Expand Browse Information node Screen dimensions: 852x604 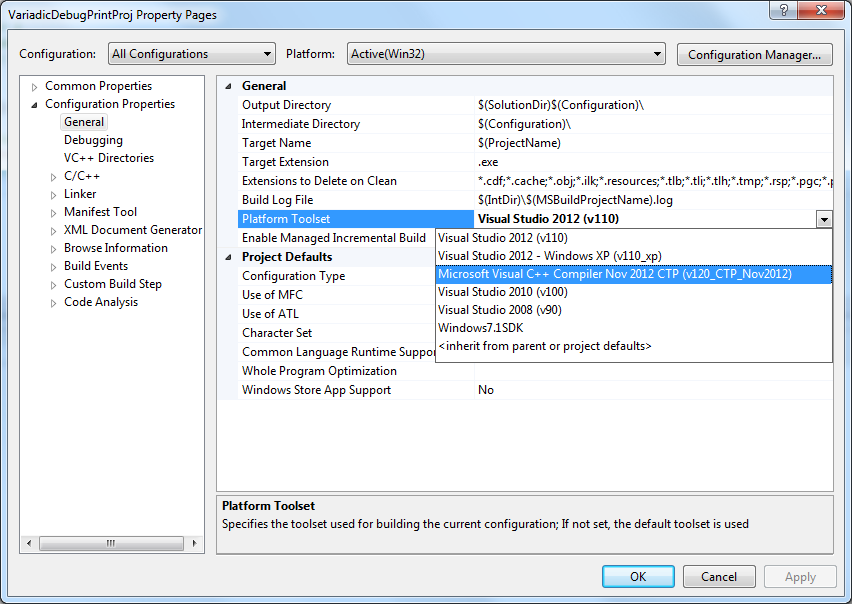[53, 249]
